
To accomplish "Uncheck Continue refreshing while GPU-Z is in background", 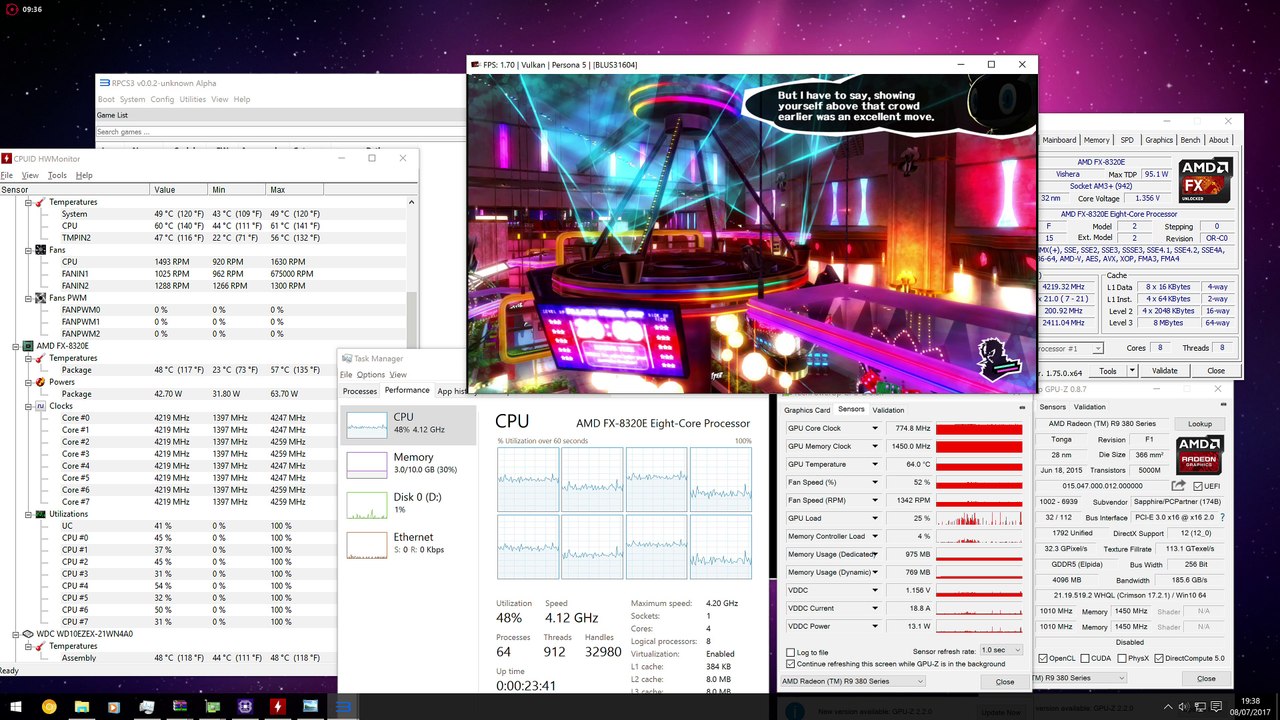I will [791, 663].
